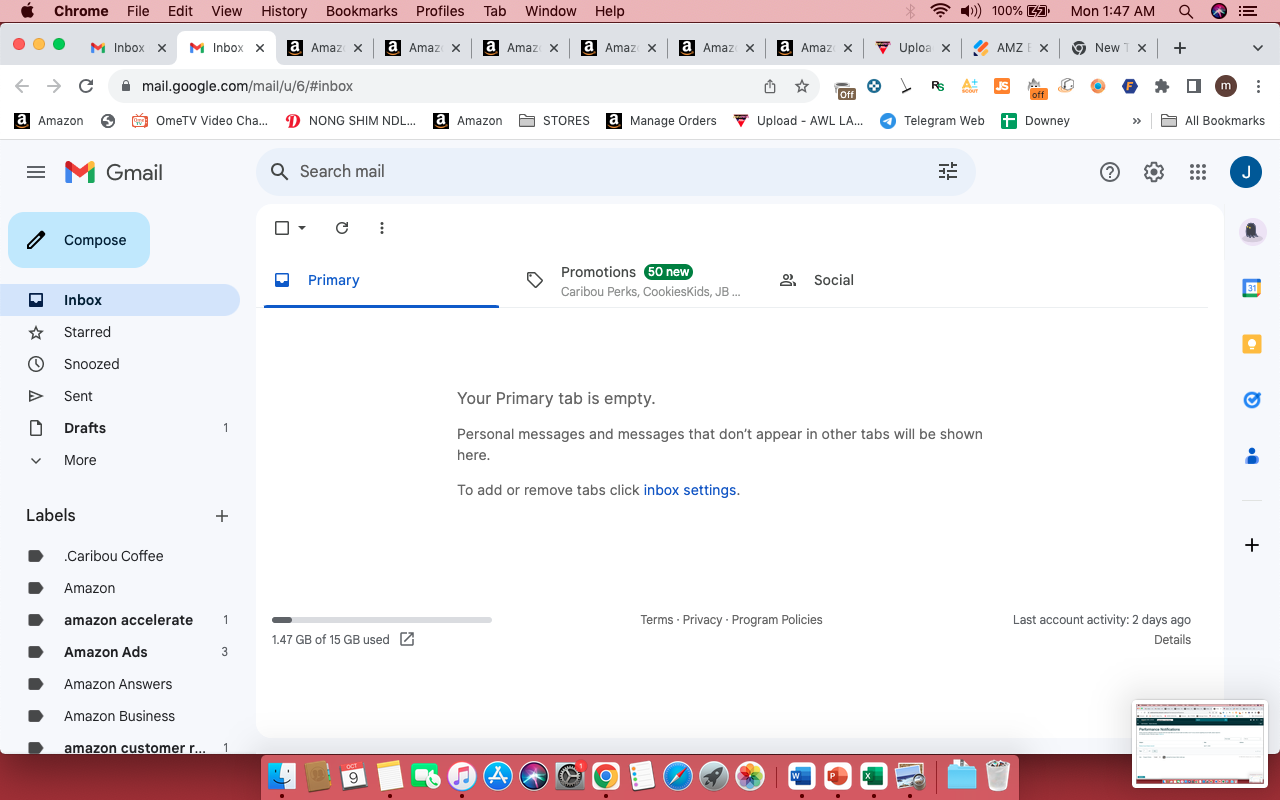Open Chrome Extensions puzzle icon
1280x800 pixels.
tap(1162, 86)
